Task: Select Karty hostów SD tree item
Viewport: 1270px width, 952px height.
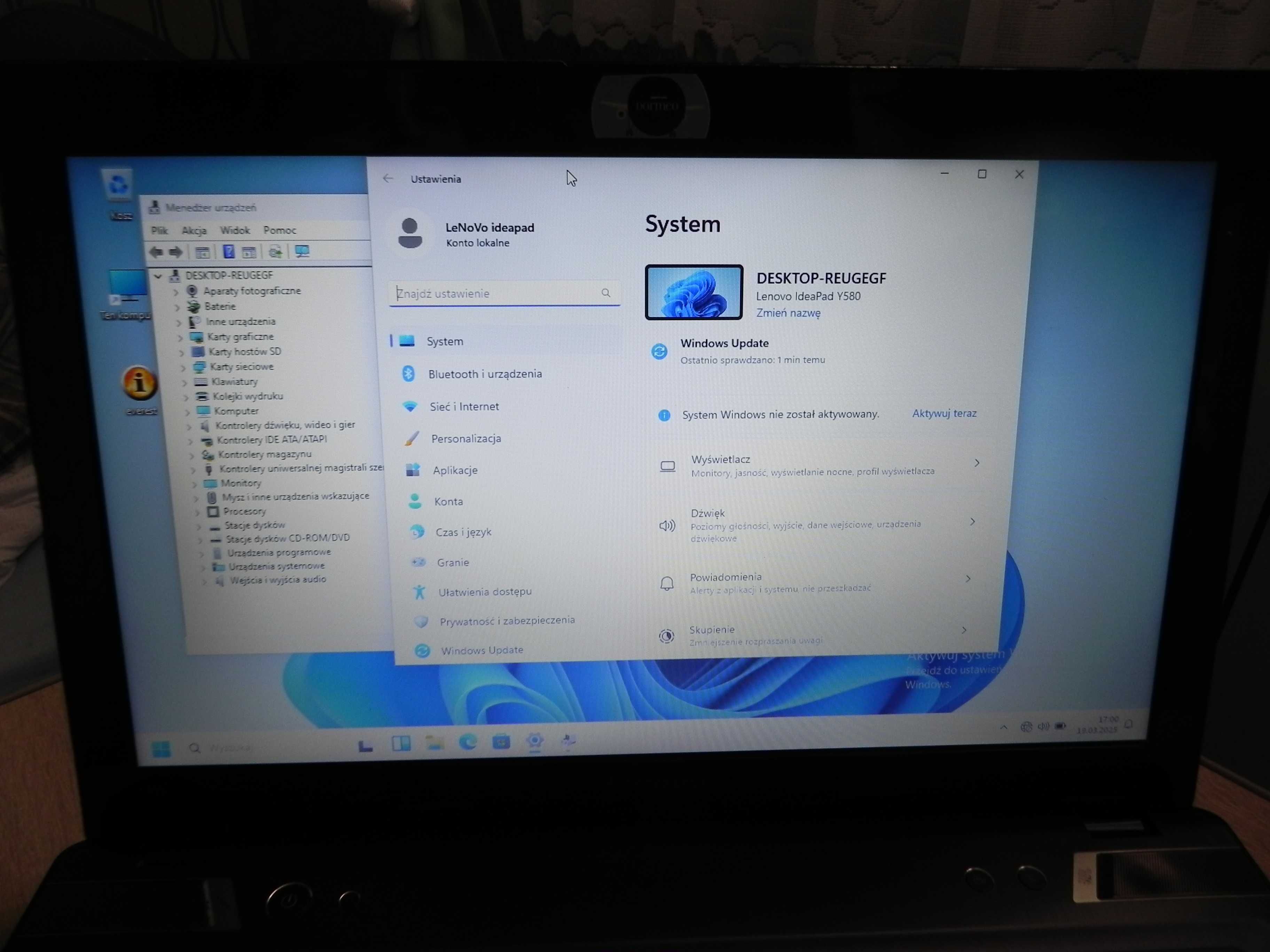Action: (245, 351)
